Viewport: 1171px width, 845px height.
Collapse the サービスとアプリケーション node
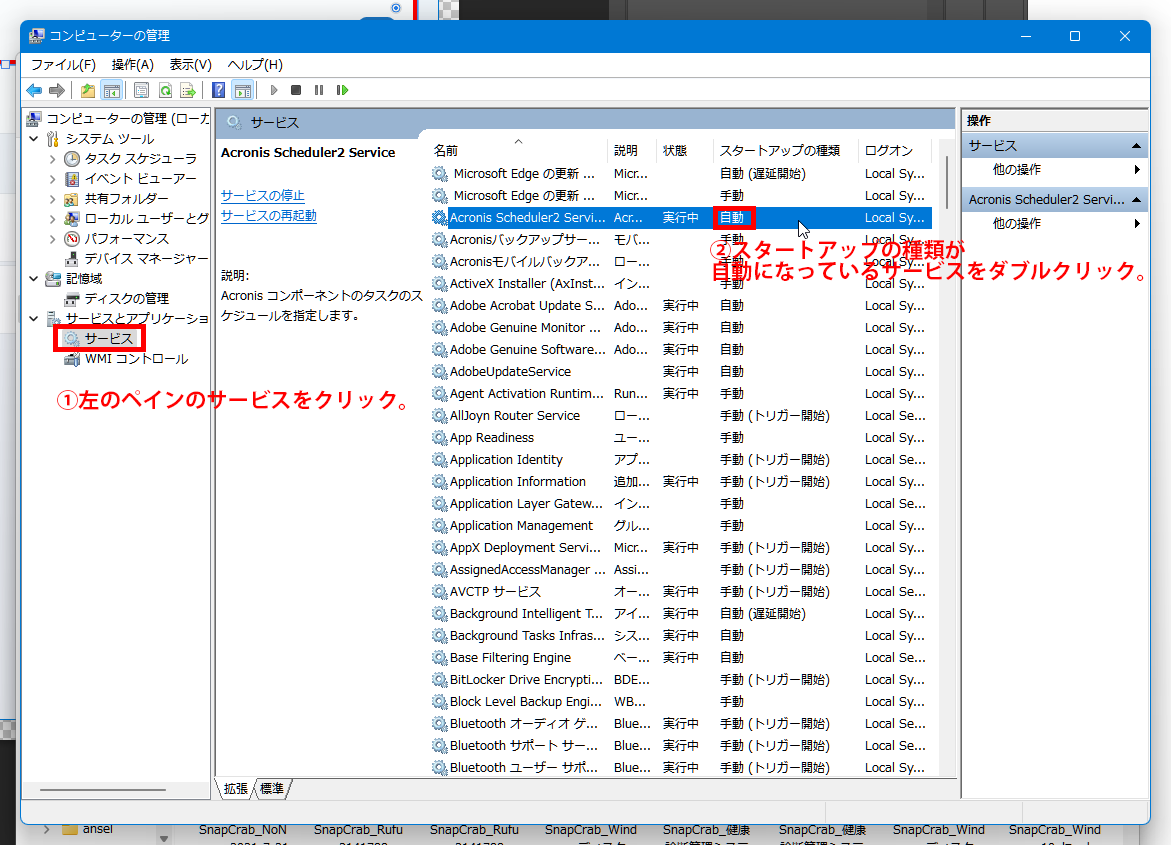point(34,318)
